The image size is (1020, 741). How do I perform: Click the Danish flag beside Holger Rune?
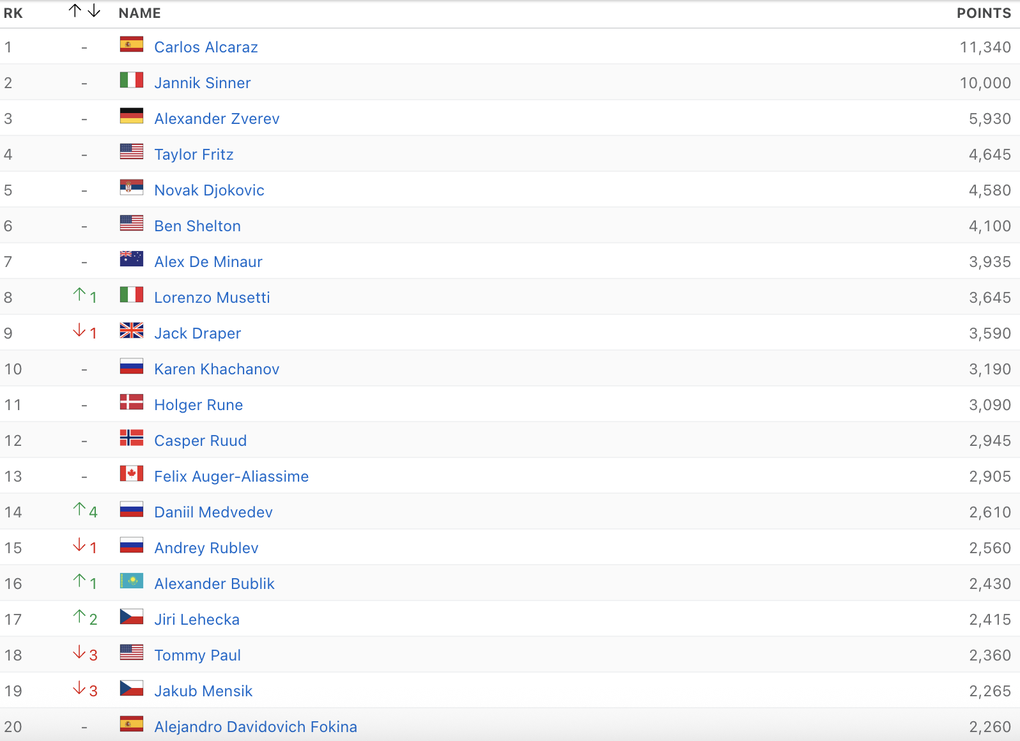point(131,403)
